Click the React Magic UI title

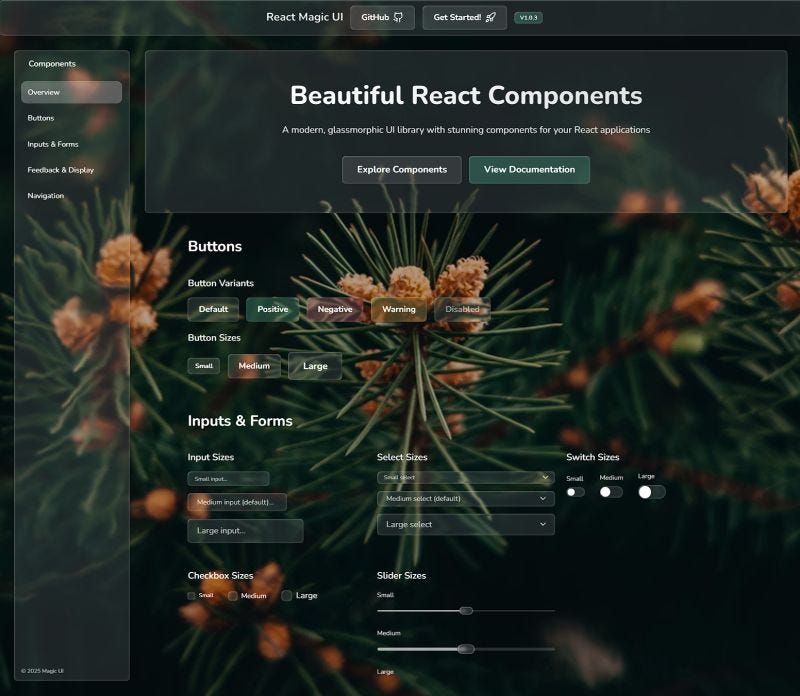click(305, 17)
